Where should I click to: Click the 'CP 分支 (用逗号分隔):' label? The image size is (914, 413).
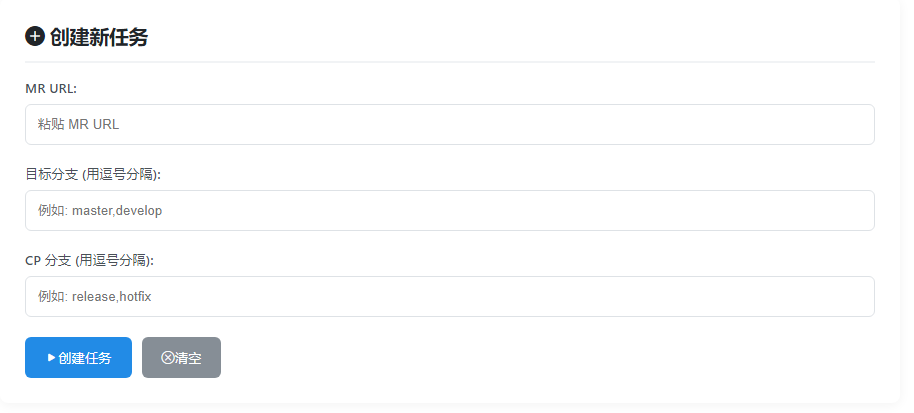pos(89,260)
